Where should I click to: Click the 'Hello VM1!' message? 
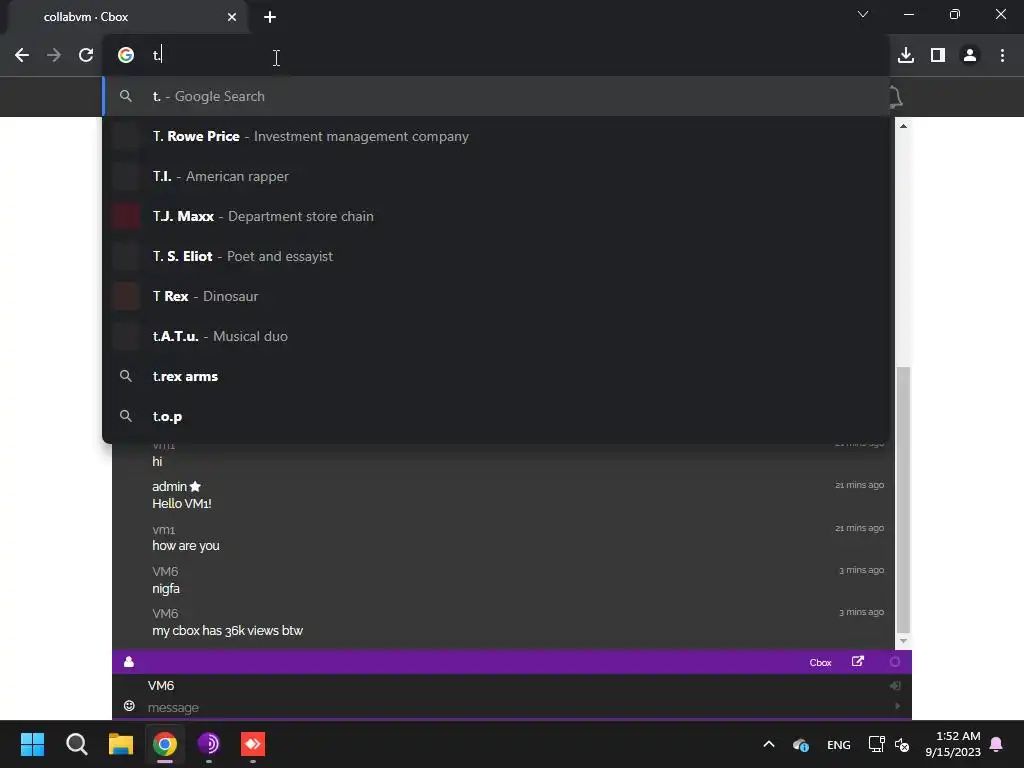182,504
